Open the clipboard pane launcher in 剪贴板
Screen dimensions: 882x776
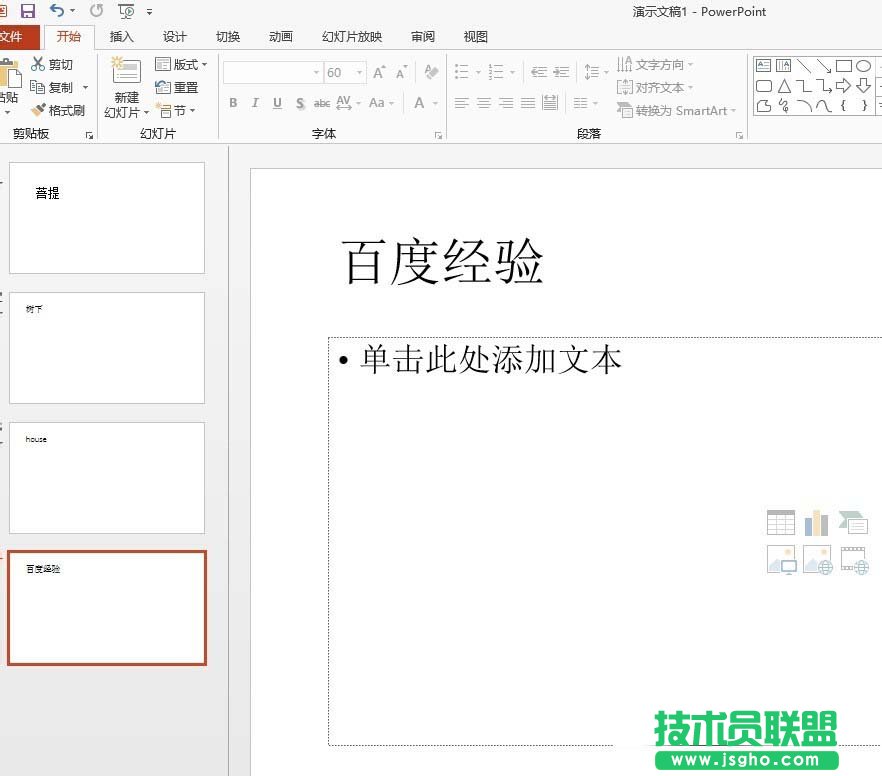pyautogui.click(x=89, y=135)
